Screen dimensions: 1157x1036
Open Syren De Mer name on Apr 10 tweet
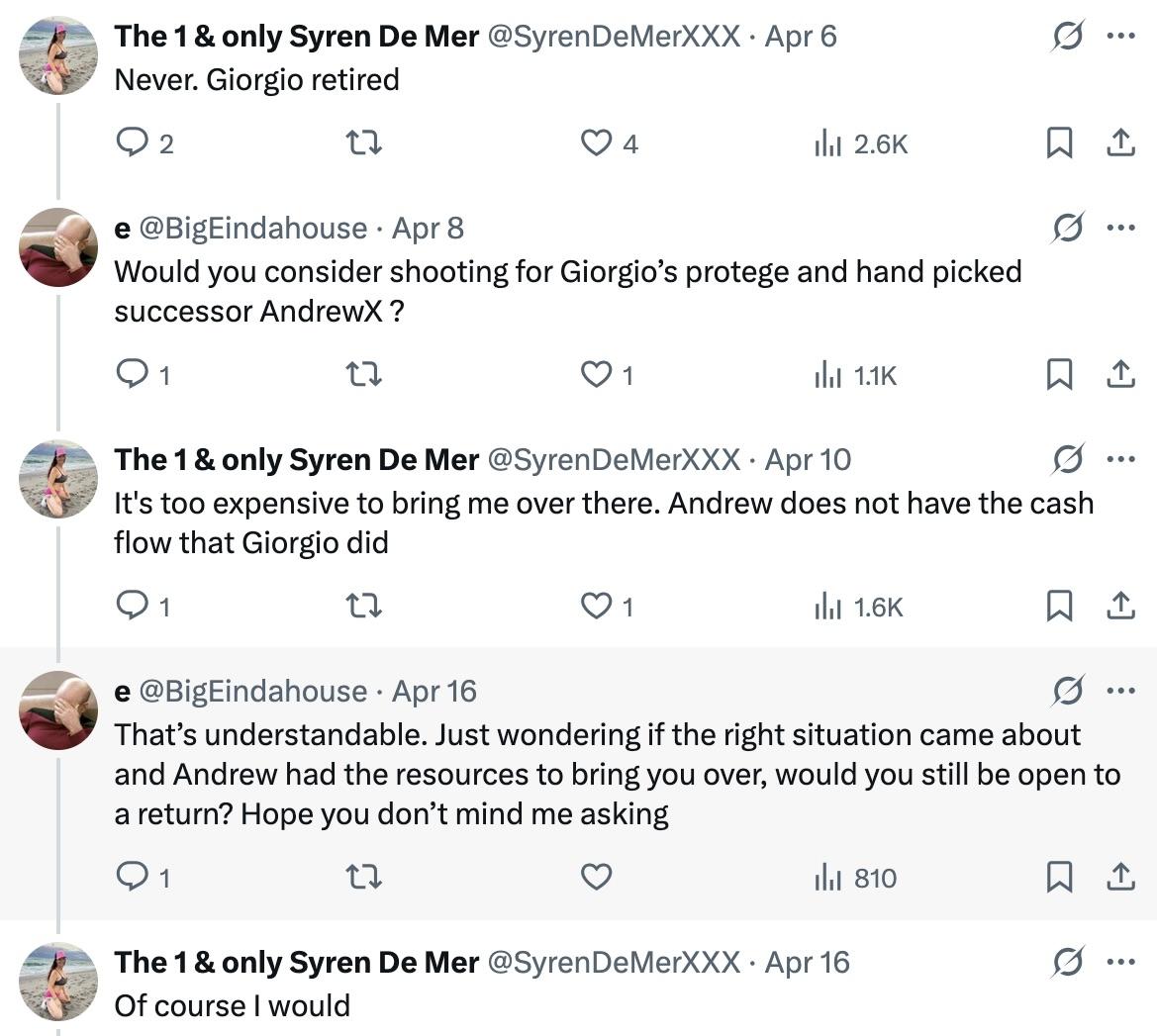tap(296, 459)
